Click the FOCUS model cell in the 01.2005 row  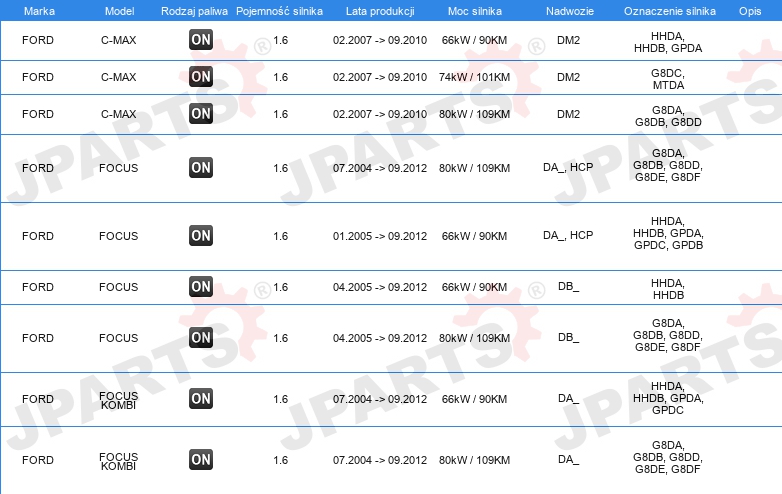119,236
